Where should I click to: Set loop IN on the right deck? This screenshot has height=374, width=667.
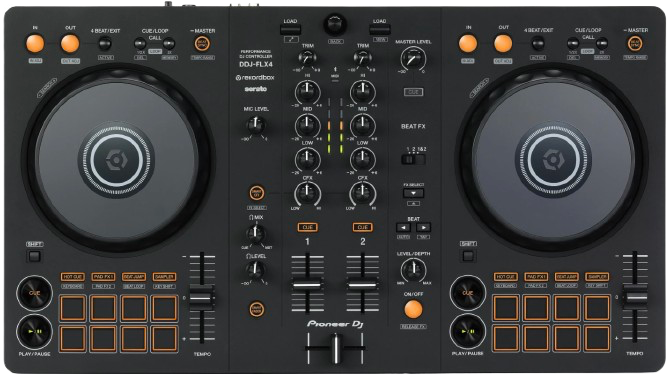tap(468, 43)
